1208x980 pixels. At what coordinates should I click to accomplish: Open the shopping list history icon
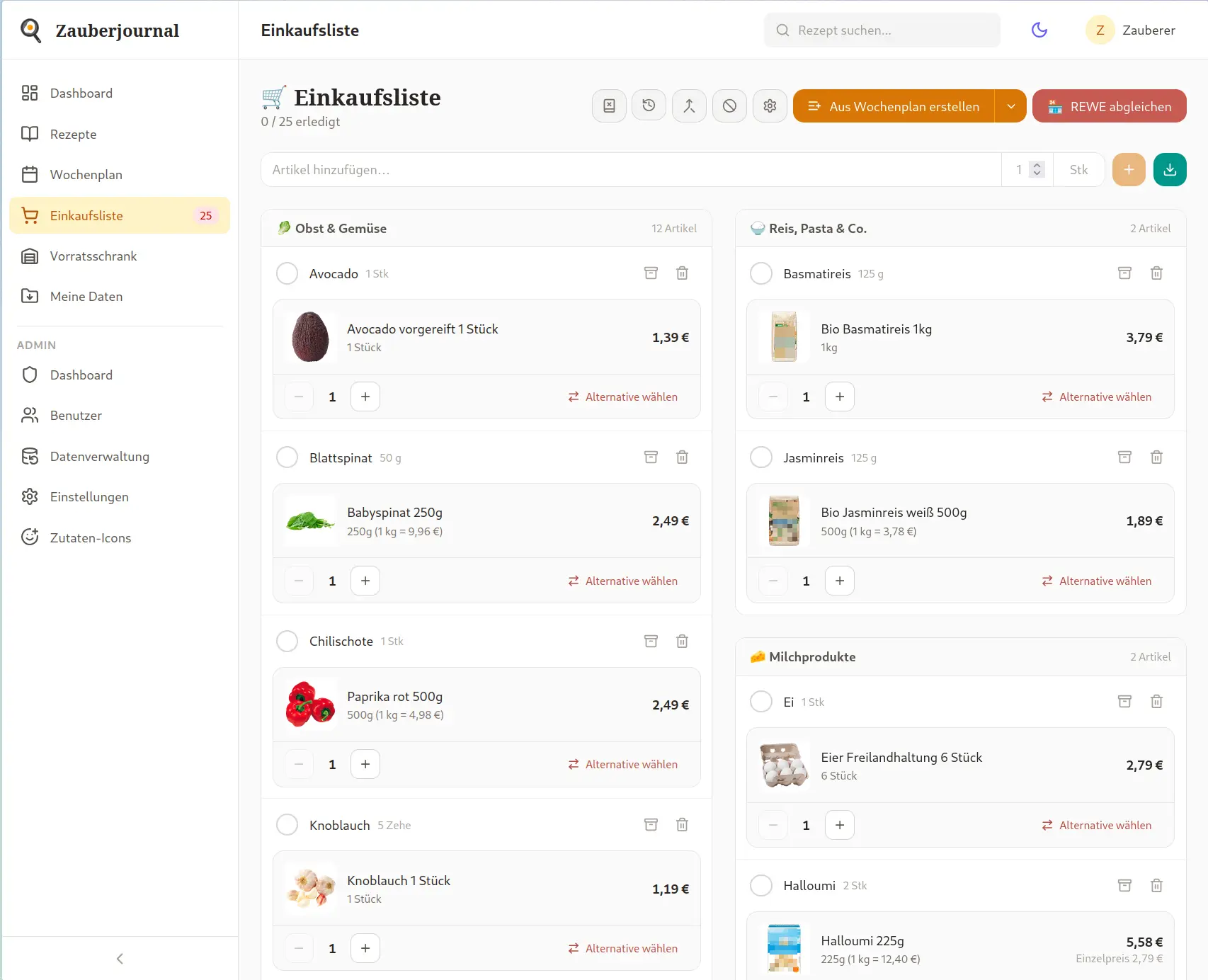pyautogui.click(x=649, y=106)
